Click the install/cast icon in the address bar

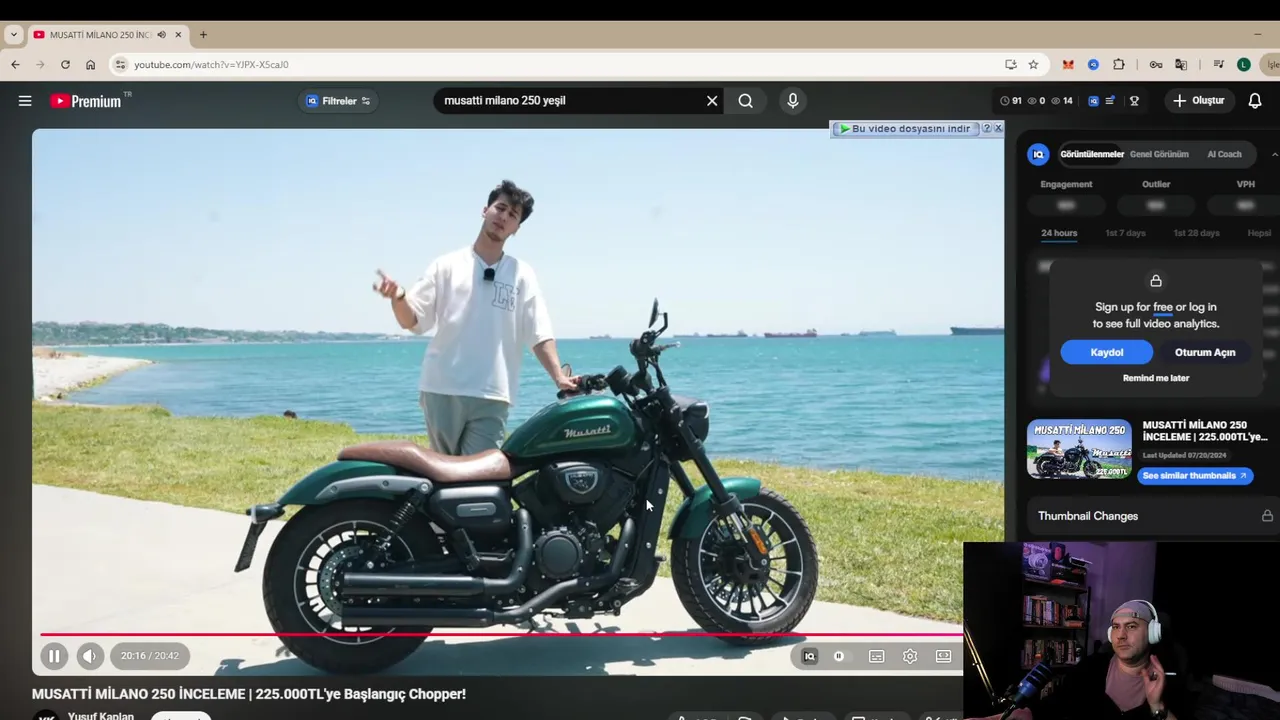1011,65
